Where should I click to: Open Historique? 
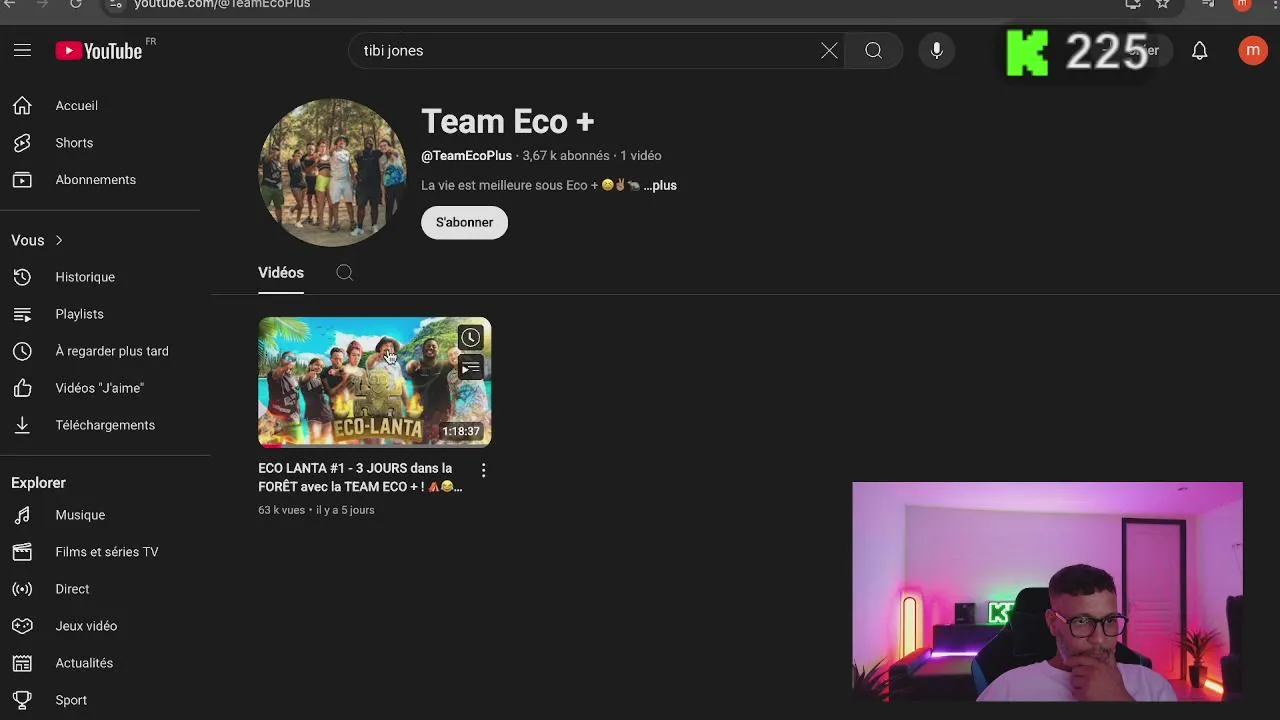click(85, 277)
